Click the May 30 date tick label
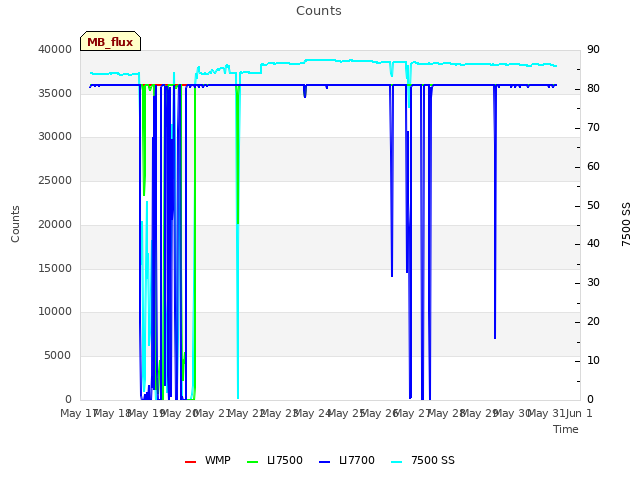 click(513, 413)
